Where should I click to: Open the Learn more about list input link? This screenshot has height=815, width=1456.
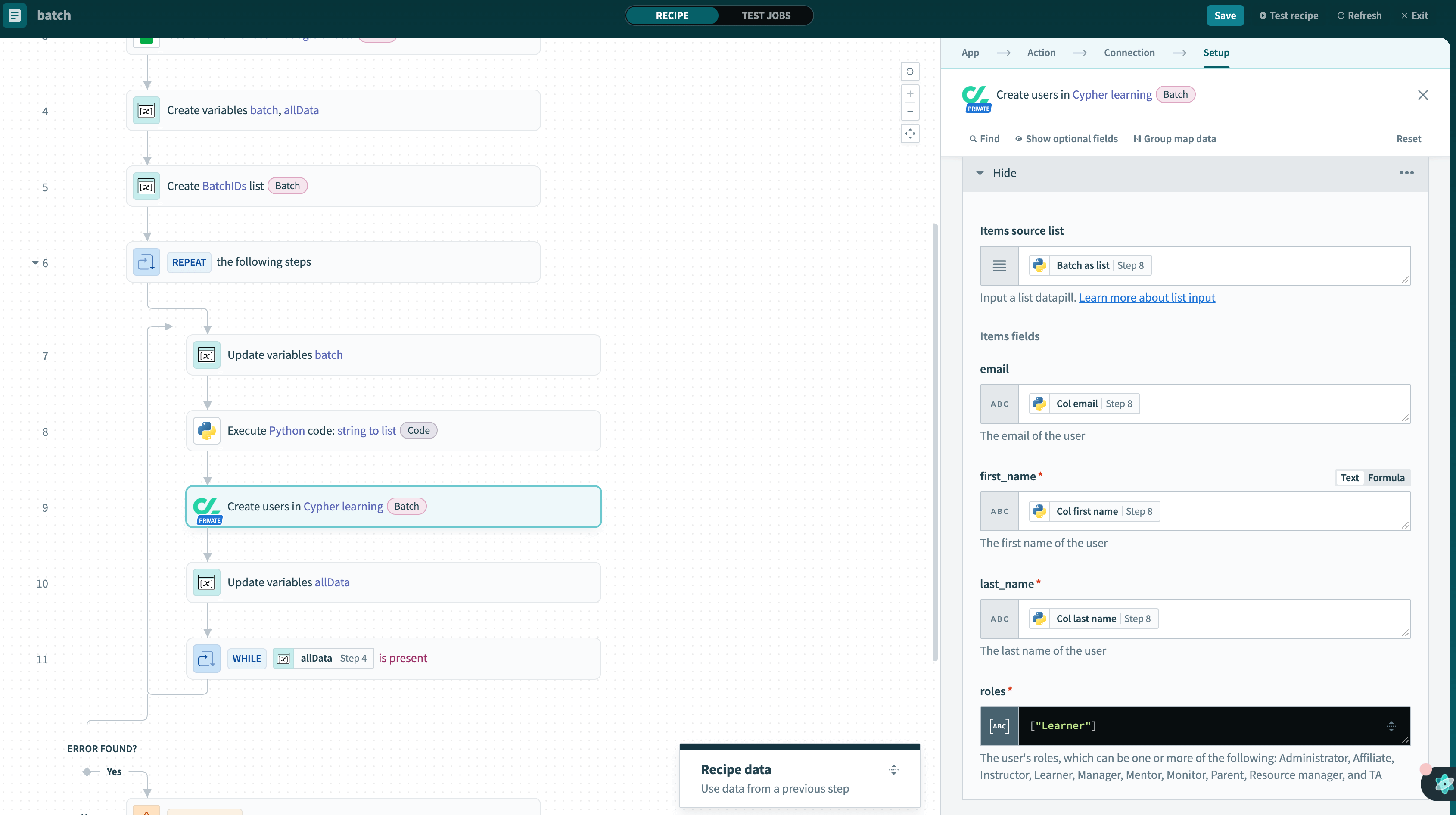(1146, 298)
